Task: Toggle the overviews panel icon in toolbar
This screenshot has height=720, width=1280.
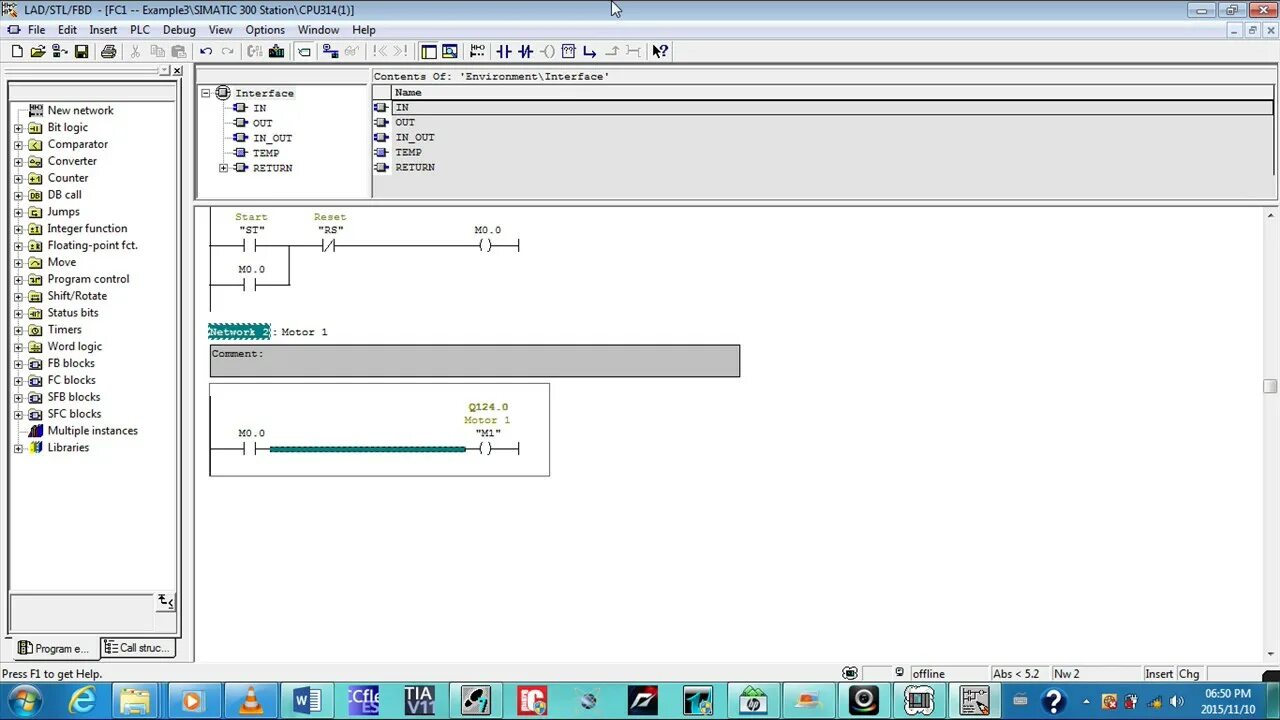Action: tap(429, 51)
